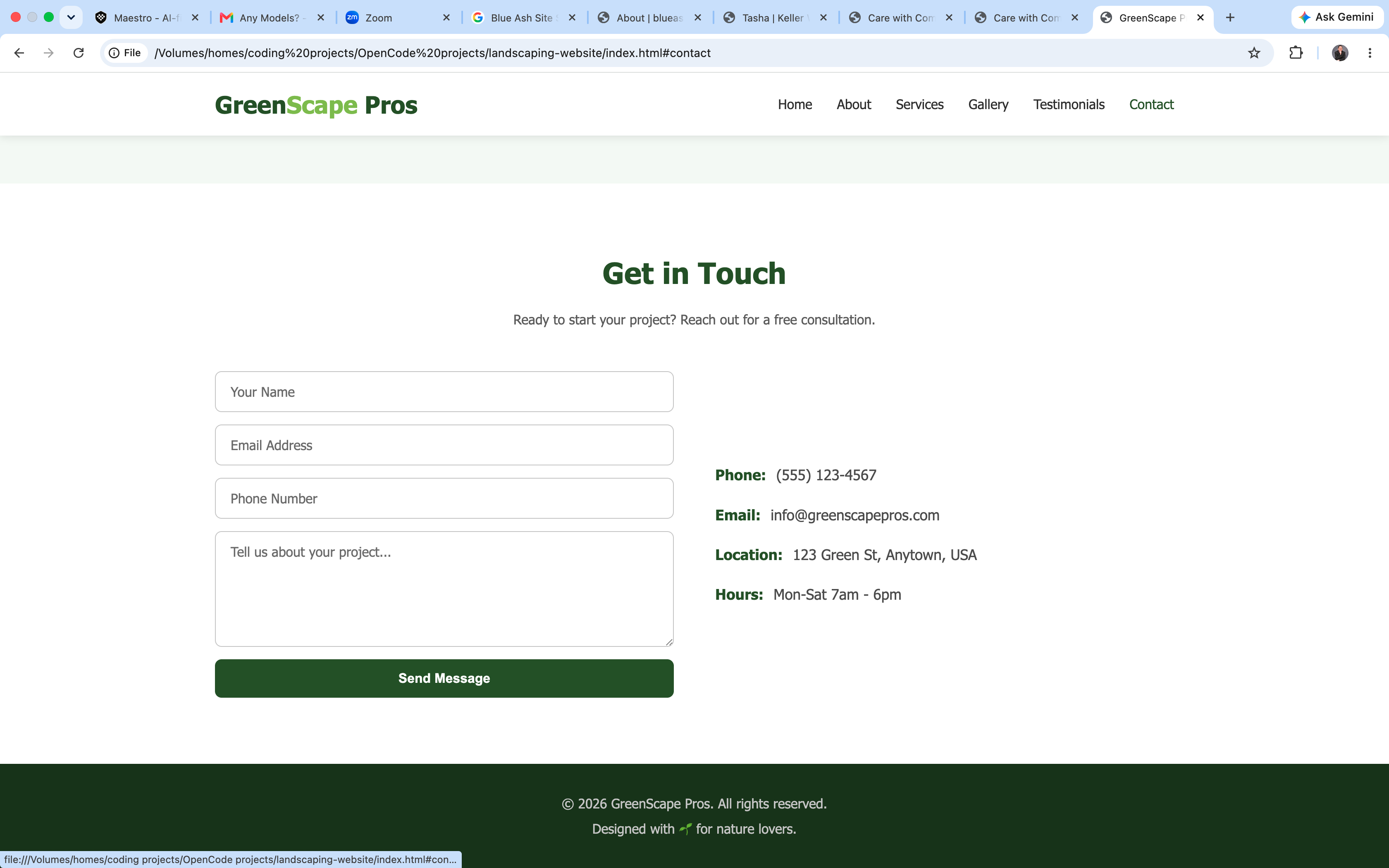The height and width of the screenshot is (868, 1389).
Task: Click the project description text area
Action: (x=444, y=589)
